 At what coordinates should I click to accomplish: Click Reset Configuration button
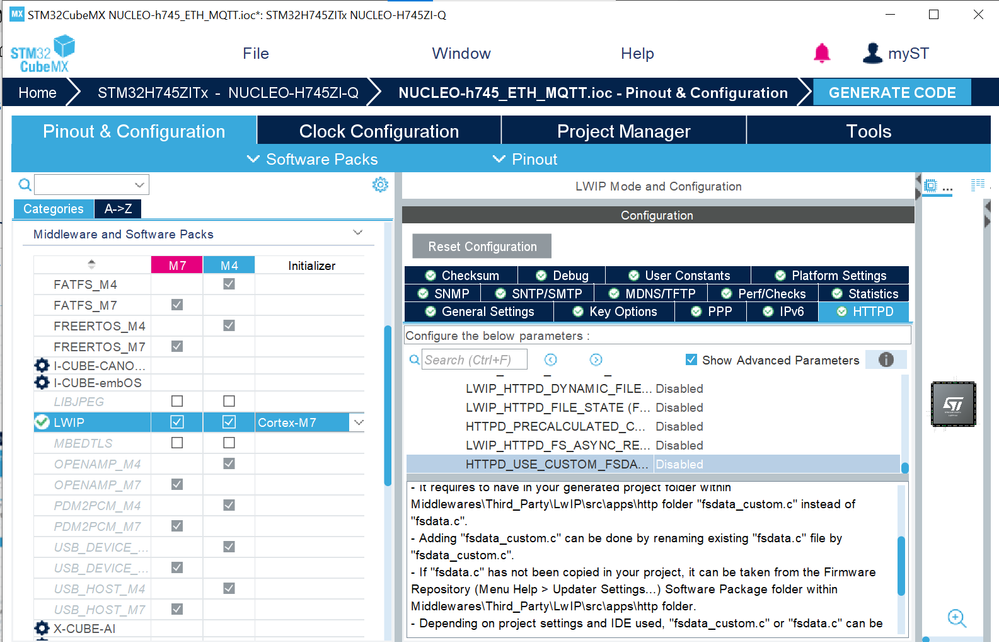click(482, 246)
